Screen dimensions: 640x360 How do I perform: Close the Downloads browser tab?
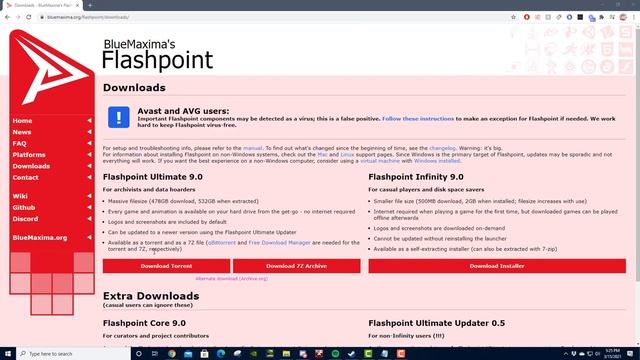pyautogui.click(x=77, y=5)
